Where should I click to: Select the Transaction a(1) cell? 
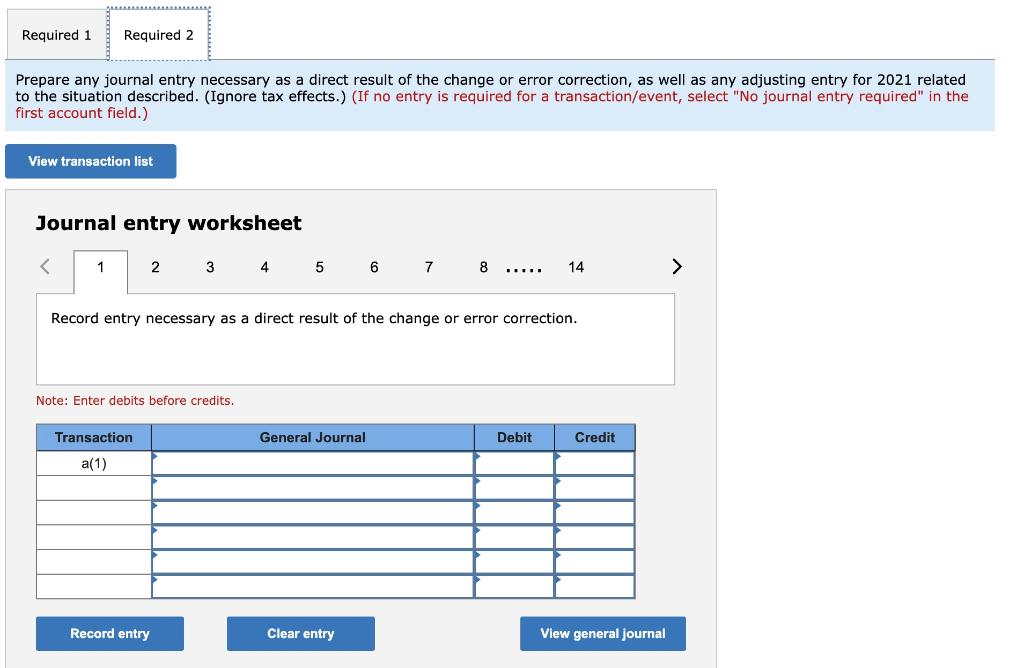[93, 462]
